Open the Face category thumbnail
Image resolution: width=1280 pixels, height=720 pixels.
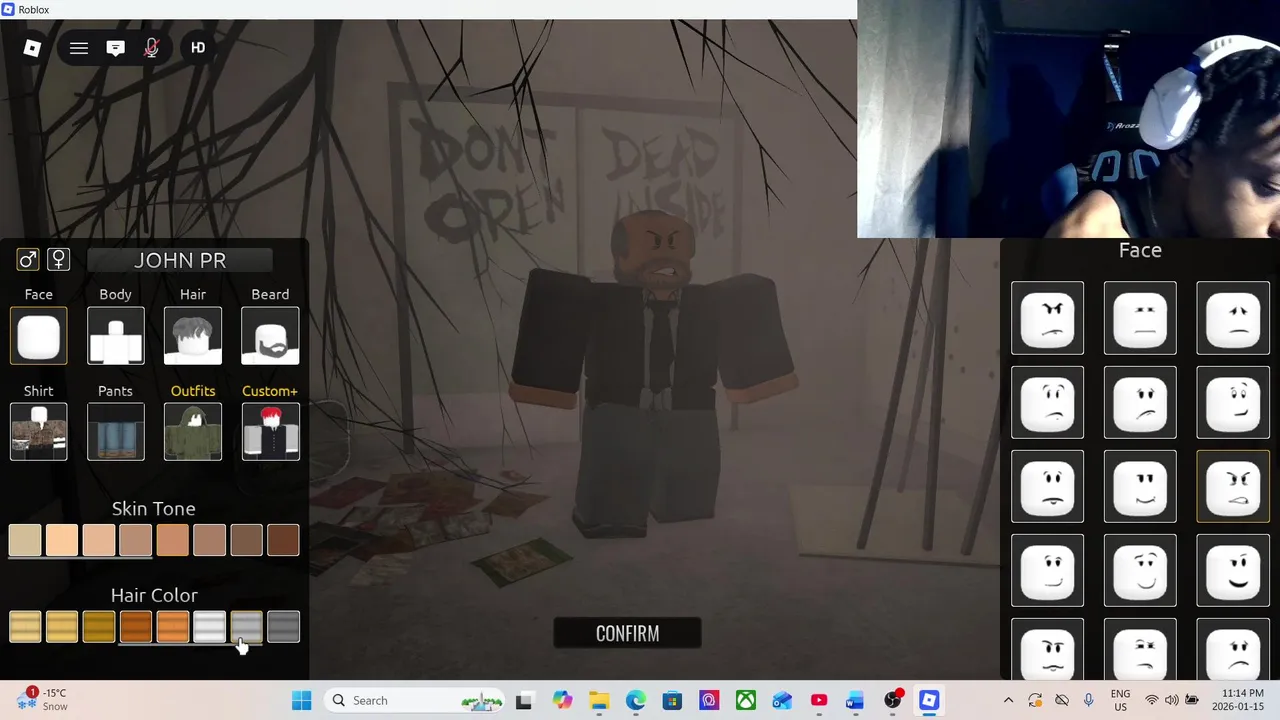tap(39, 335)
